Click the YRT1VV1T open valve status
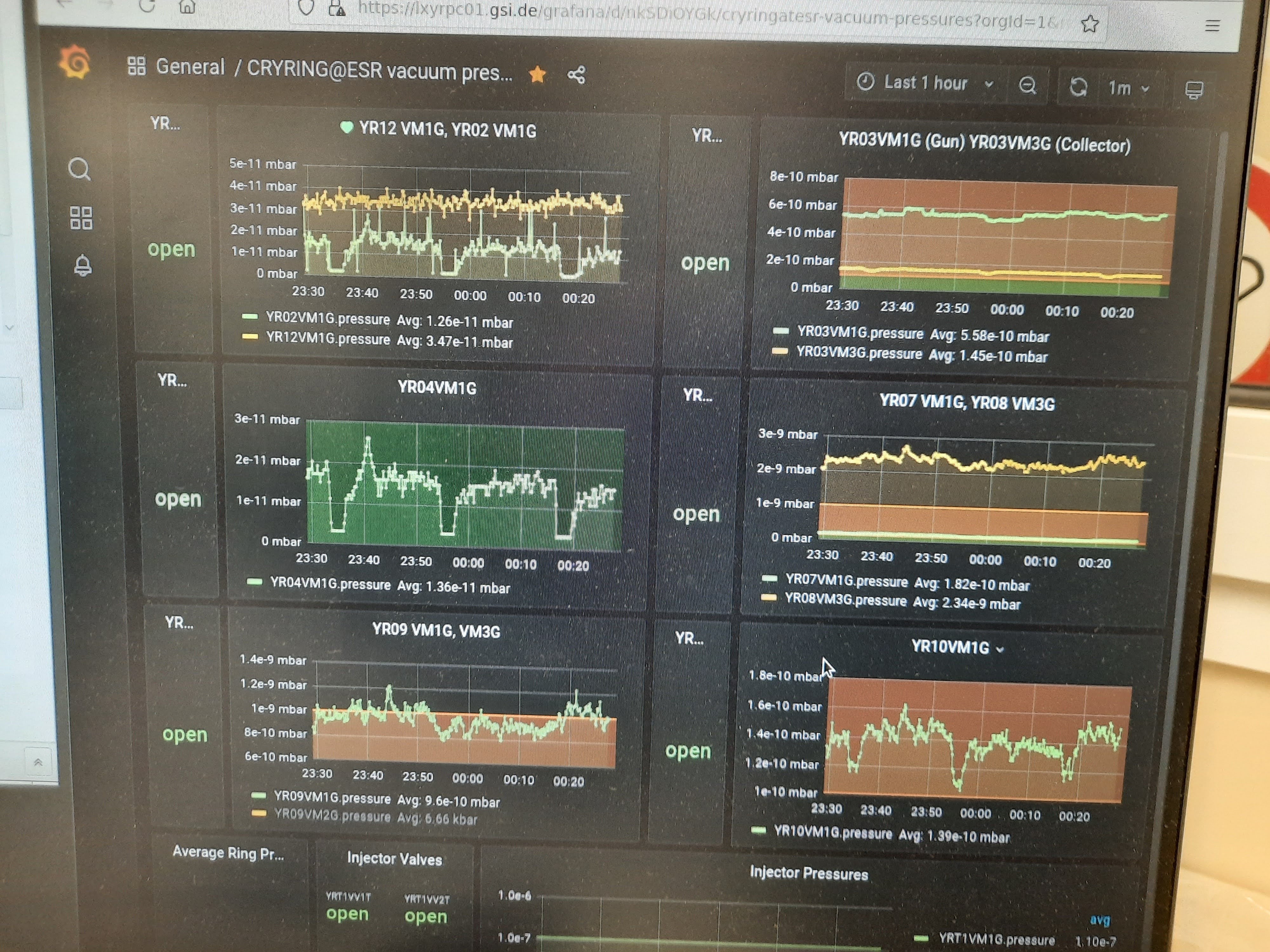This screenshot has width=1270, height=952. coord(347,914)
